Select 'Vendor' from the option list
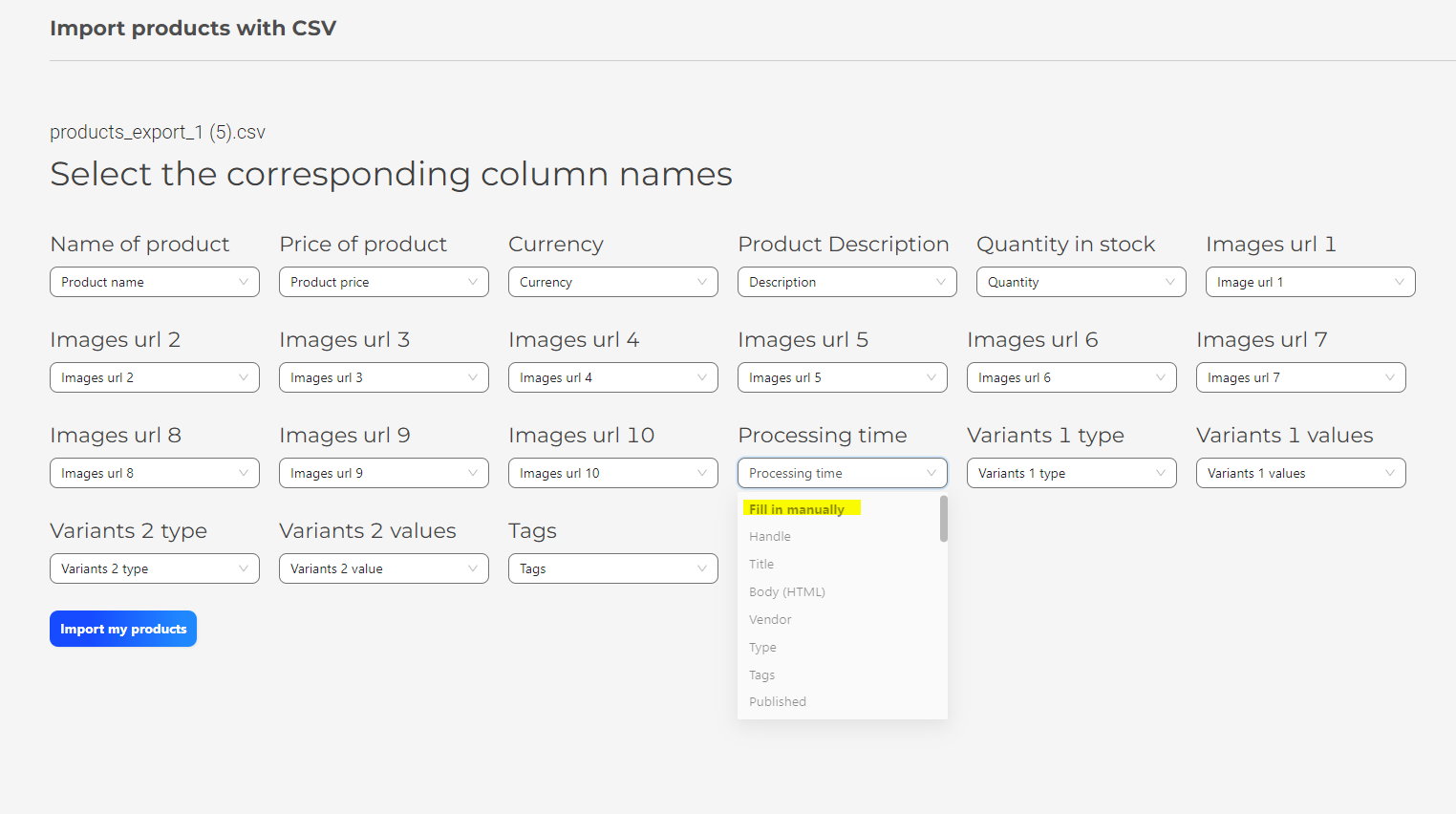Viewport: 1456px width, 814px height. pos(770,620)
